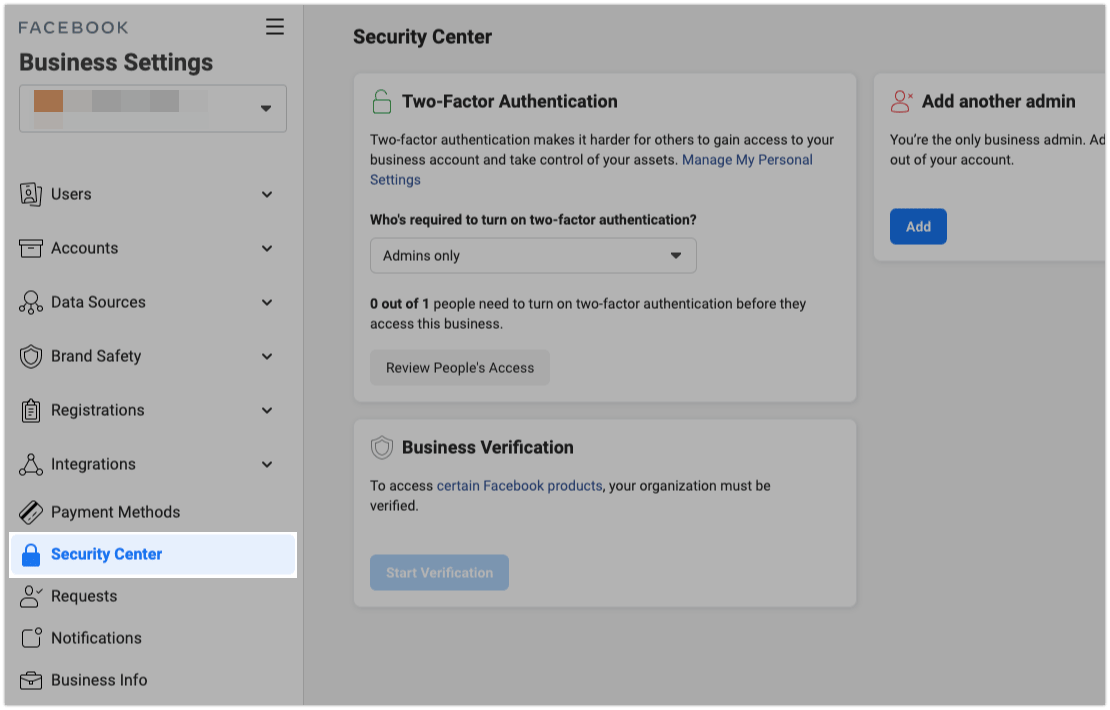Click the Two-Factor Authentication heading
The width and height of the screenshot is (1110, 710).
click(510, 101)
